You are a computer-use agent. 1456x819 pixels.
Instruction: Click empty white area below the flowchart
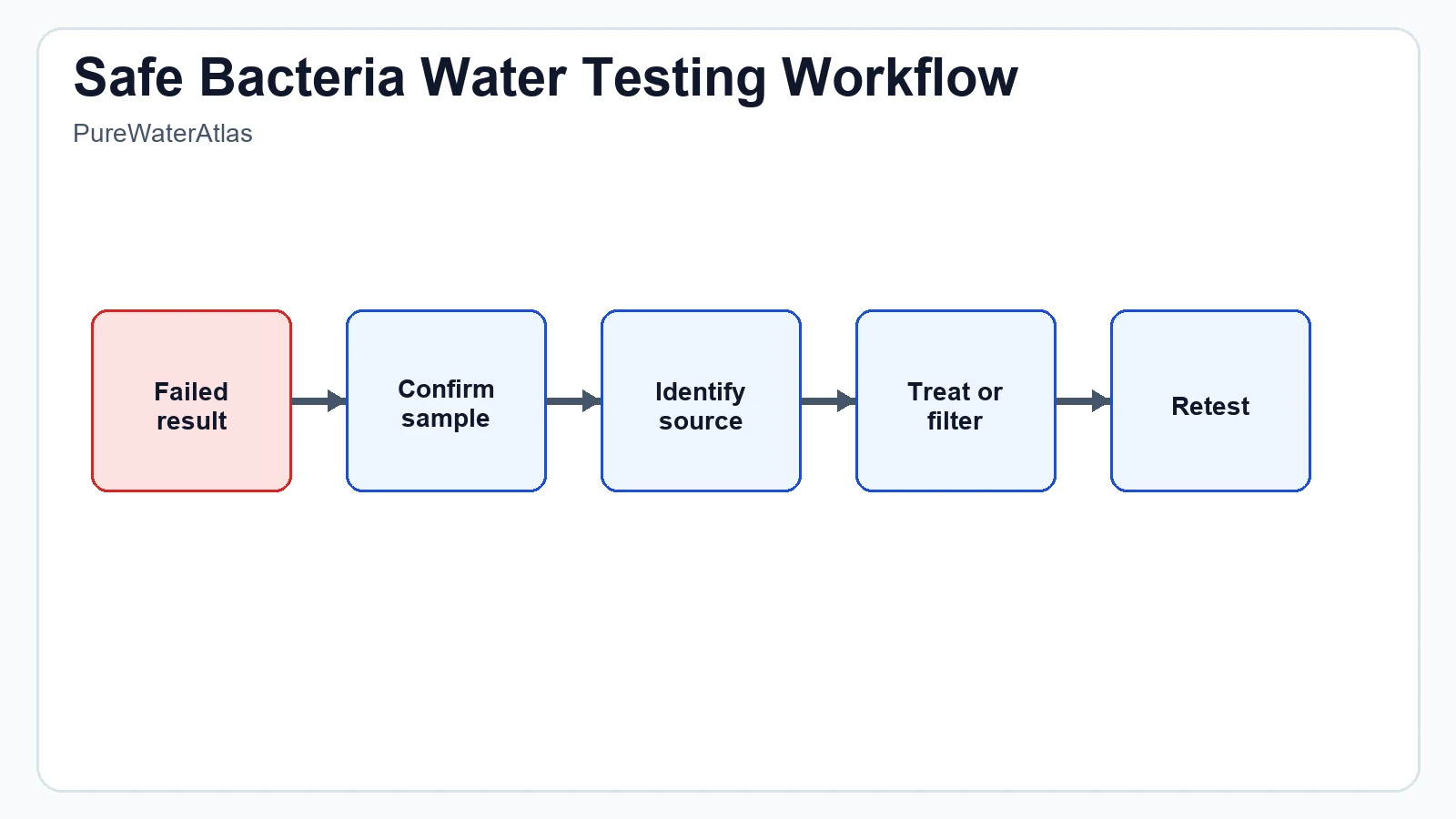[x=728, y=655]
